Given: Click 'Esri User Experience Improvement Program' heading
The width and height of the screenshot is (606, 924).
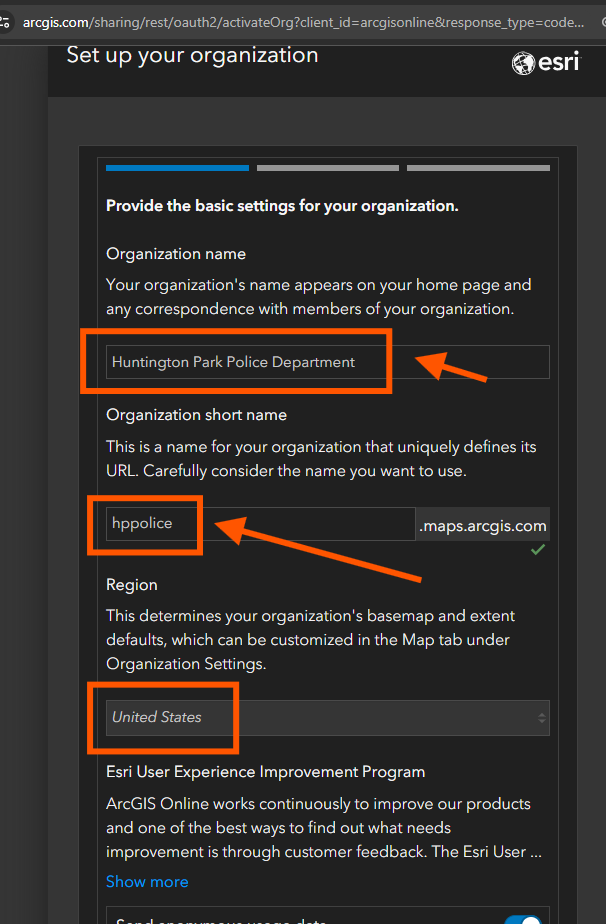Looking at the screenshot, I should pos(265,772).
